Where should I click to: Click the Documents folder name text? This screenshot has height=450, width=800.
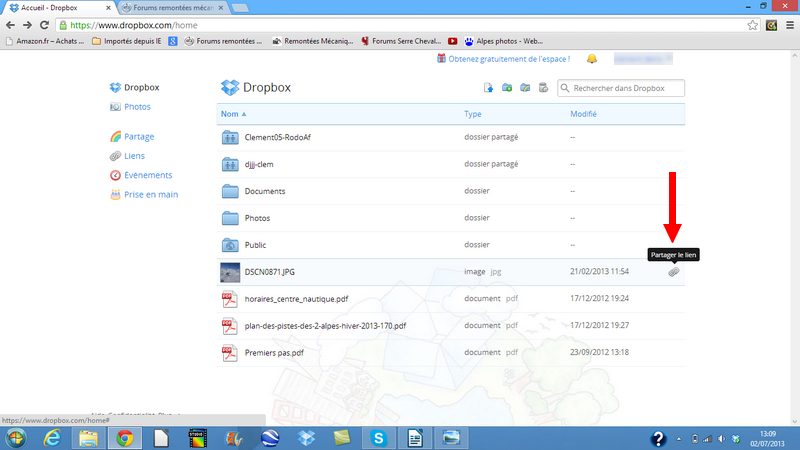(265, 191)
